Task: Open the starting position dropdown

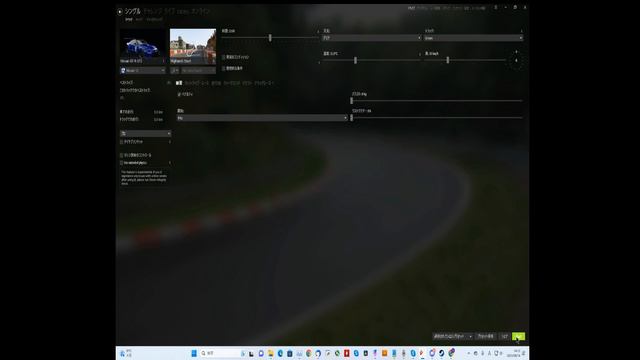Action: (262, 118)
